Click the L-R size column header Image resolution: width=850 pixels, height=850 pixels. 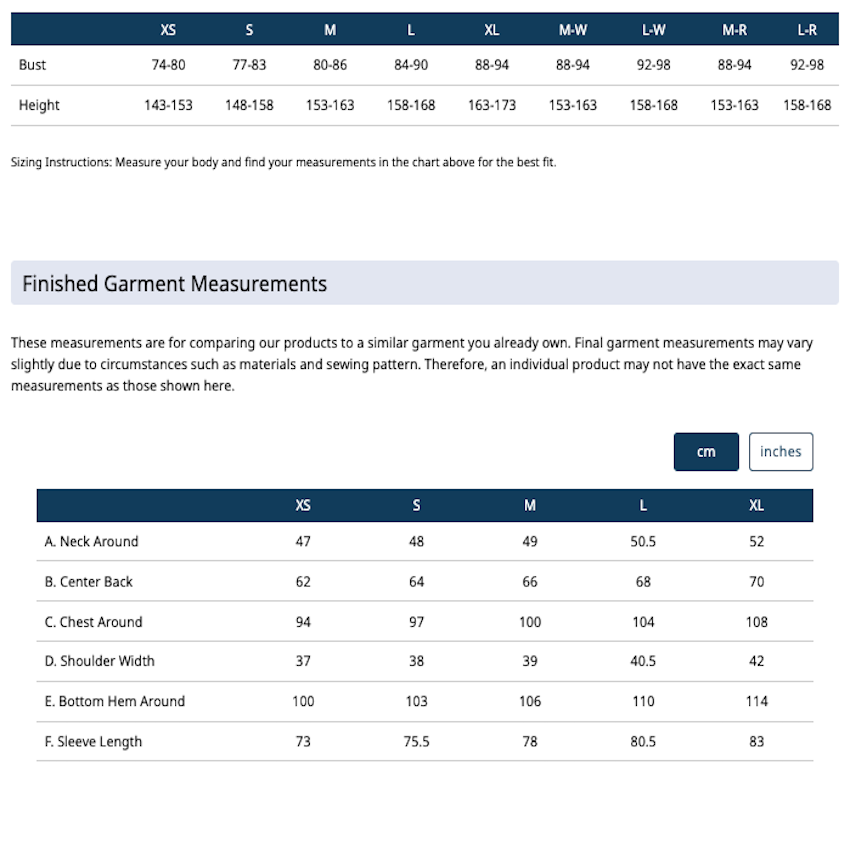tap(807, 30)
